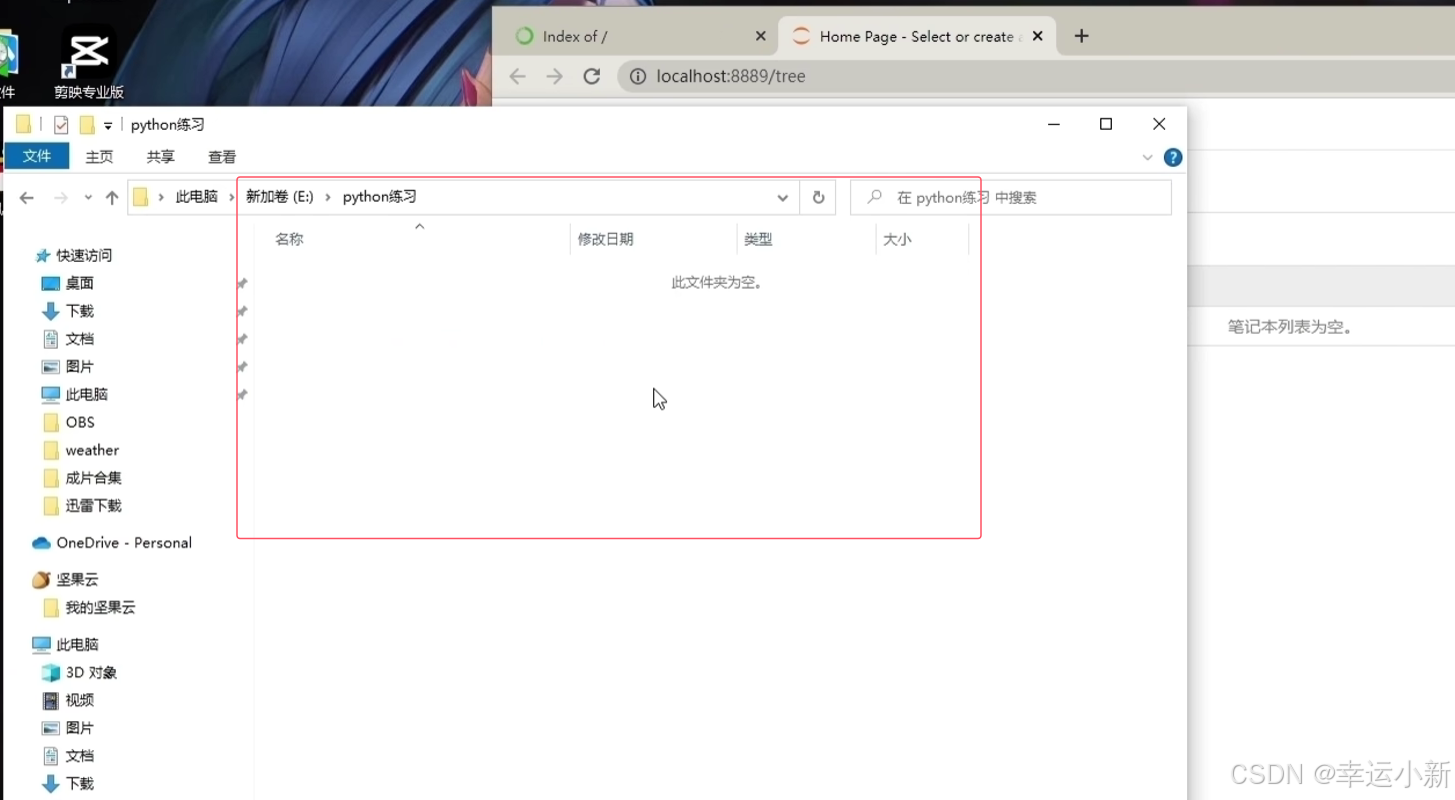Open 下载 under quick access
The width and height of the screenshot is (1455, 800).
click(79, 312)
